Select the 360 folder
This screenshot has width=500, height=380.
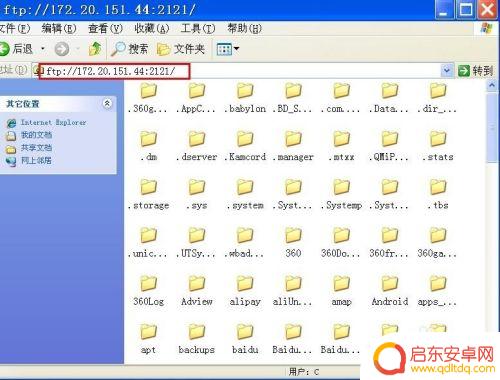[293, 243]
